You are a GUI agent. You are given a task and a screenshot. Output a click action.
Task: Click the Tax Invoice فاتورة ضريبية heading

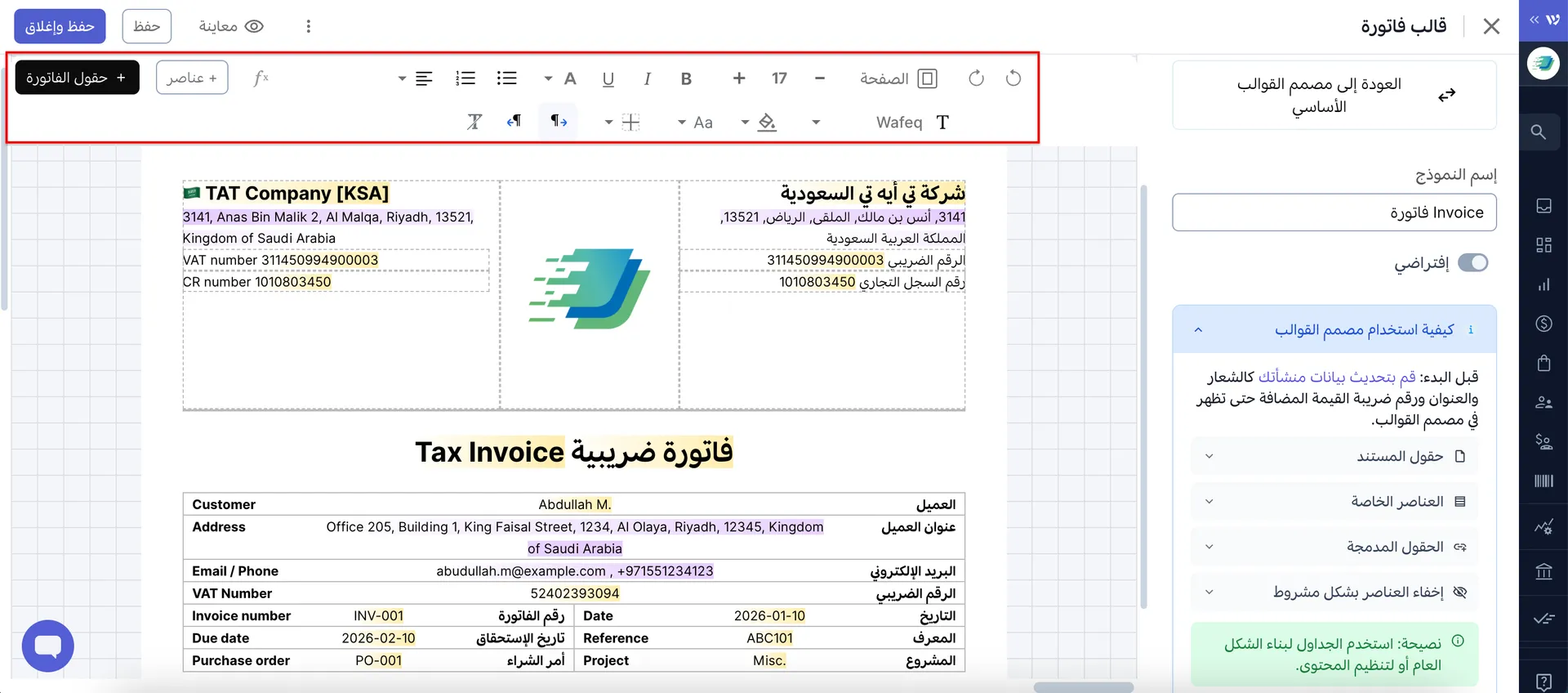(574, 452)
